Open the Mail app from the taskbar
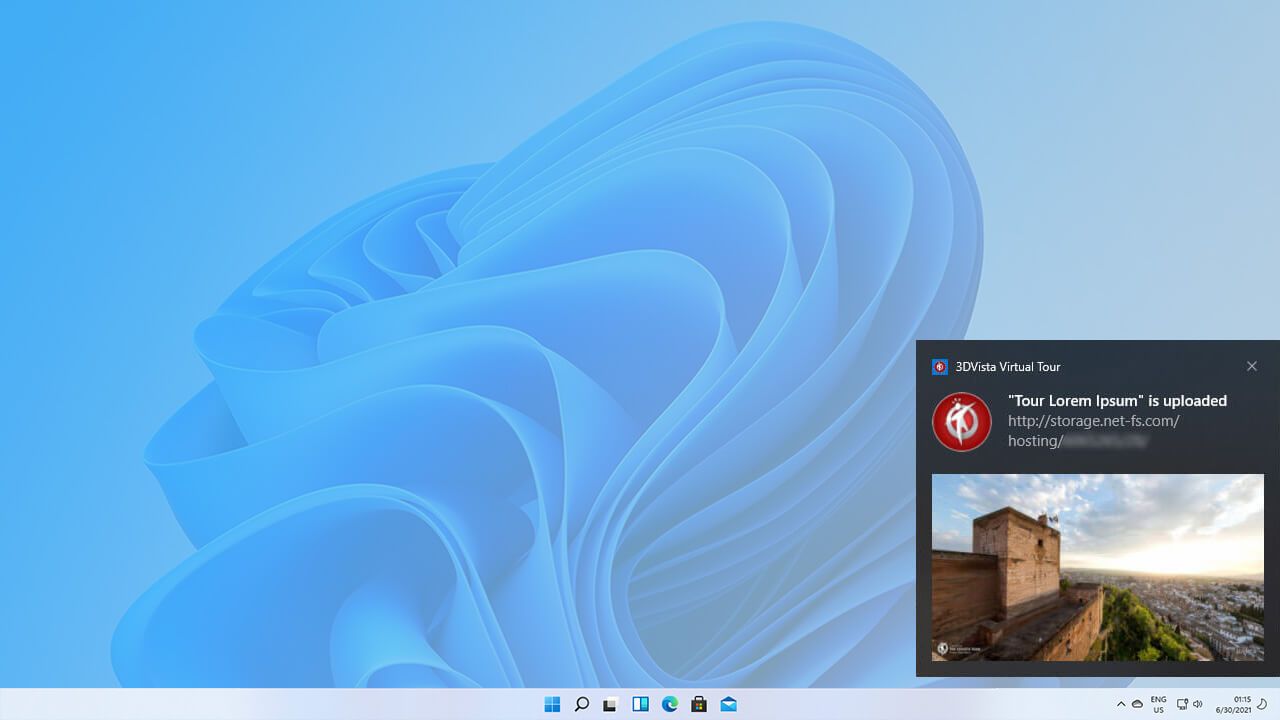The image size is (1280, 720). 729,705
